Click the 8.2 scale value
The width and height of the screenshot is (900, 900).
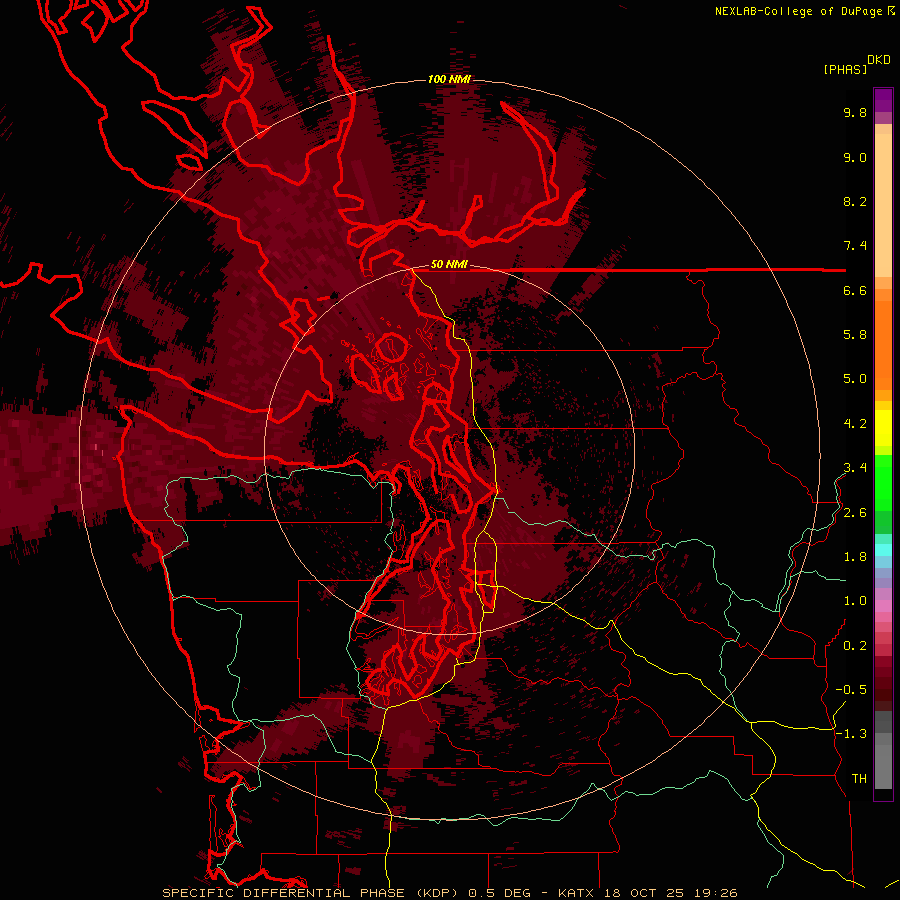(x=855, y=201)
